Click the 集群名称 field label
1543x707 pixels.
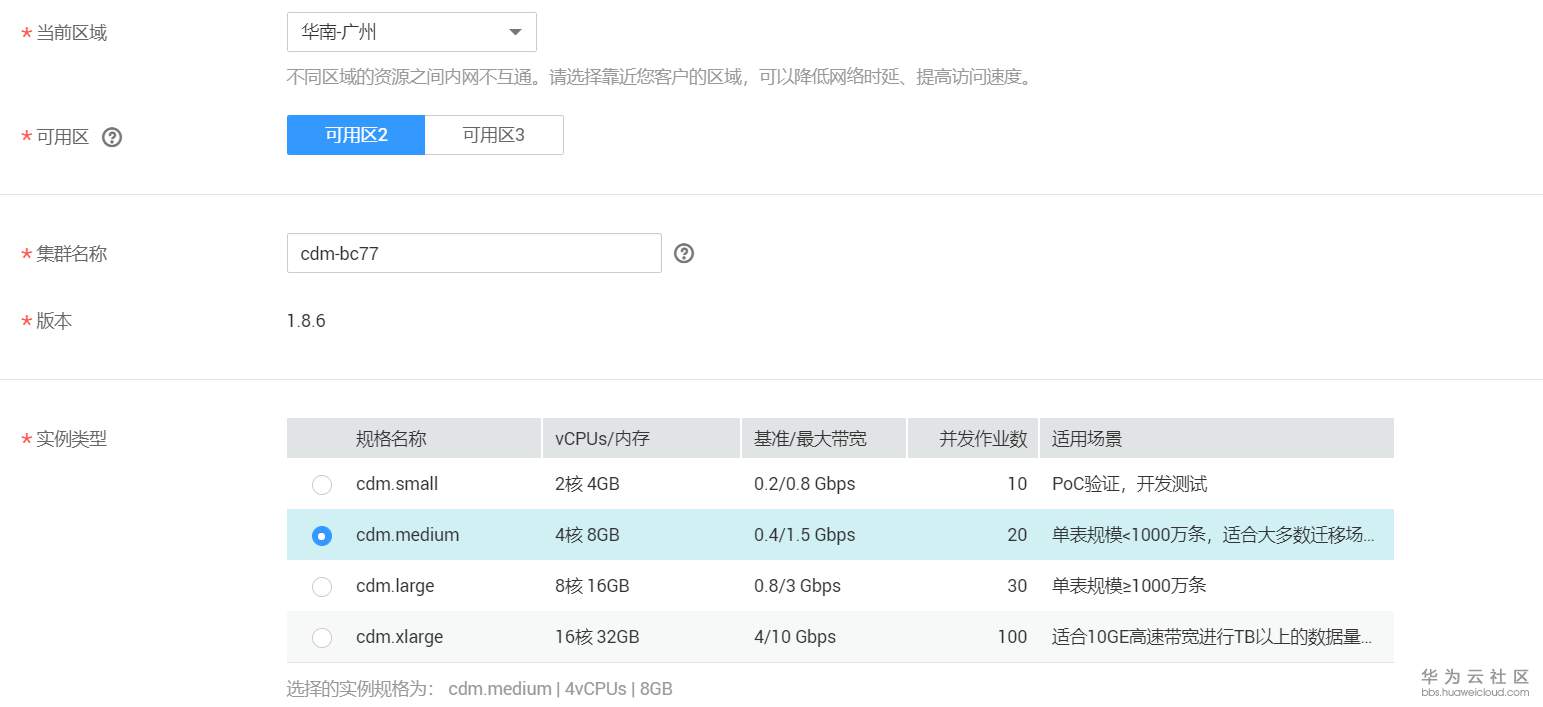tap(71, 254)
